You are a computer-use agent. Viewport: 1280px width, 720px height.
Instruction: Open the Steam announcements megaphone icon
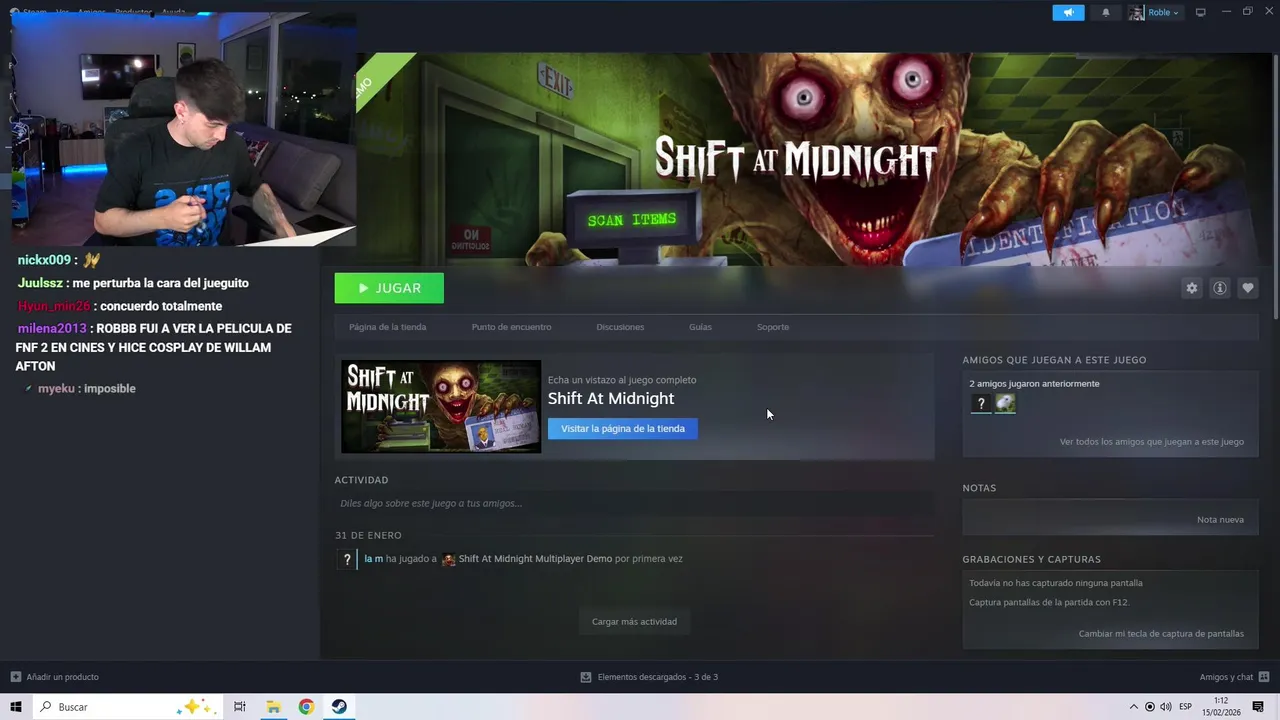[x=1068, y=12]
